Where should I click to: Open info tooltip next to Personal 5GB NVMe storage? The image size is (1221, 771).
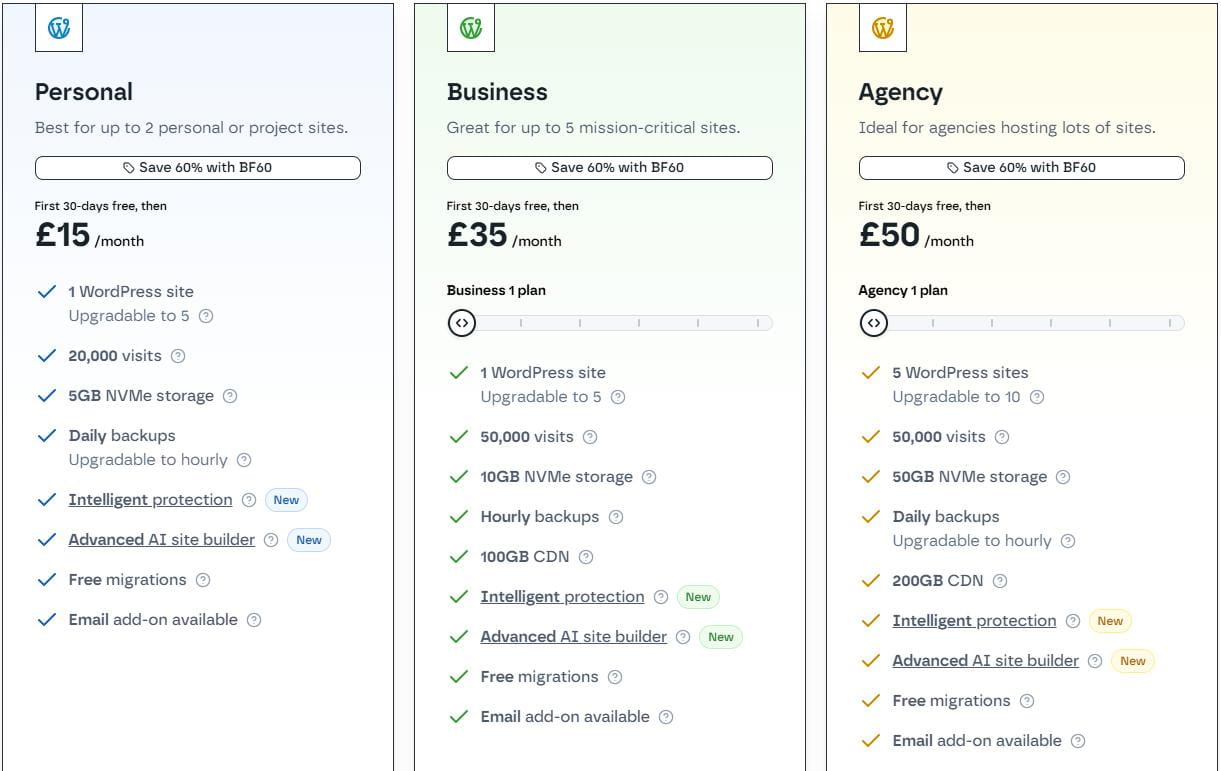coord(230,396)
